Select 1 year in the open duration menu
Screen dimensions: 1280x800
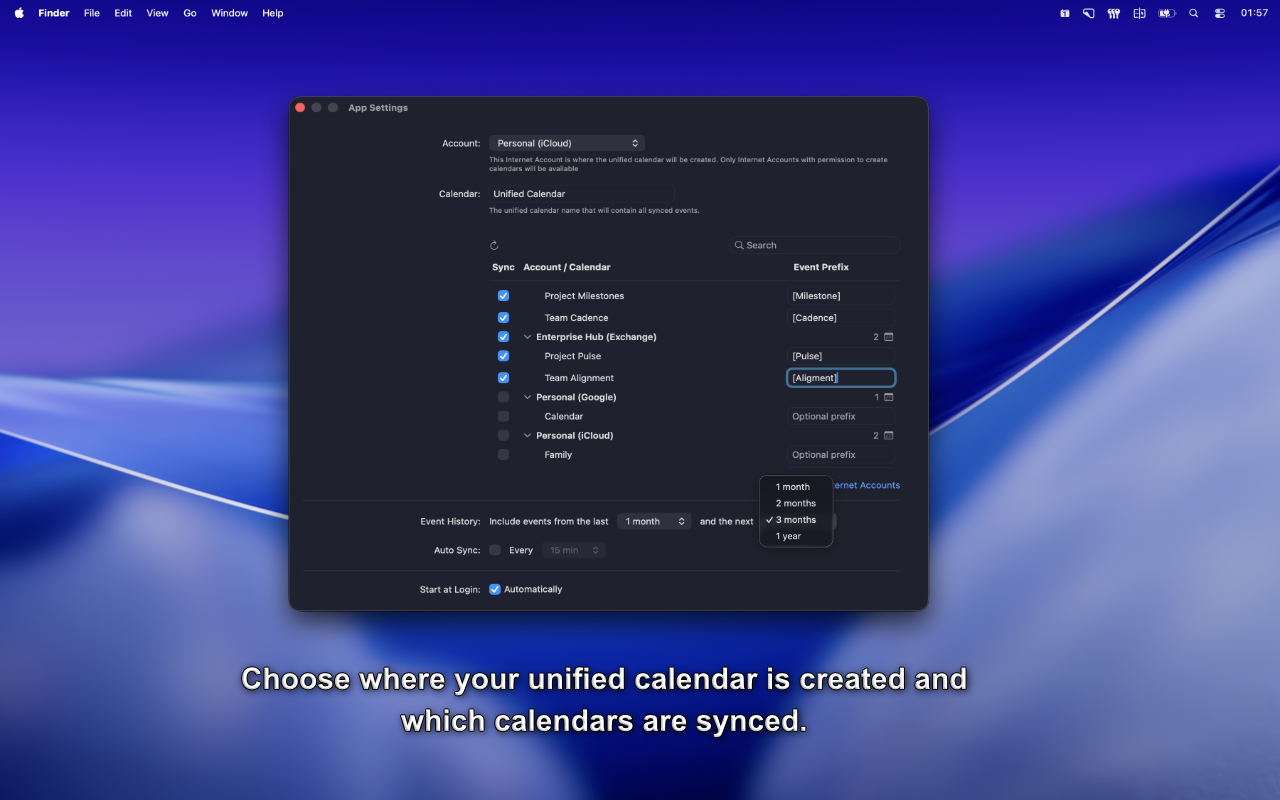(789, 536)
